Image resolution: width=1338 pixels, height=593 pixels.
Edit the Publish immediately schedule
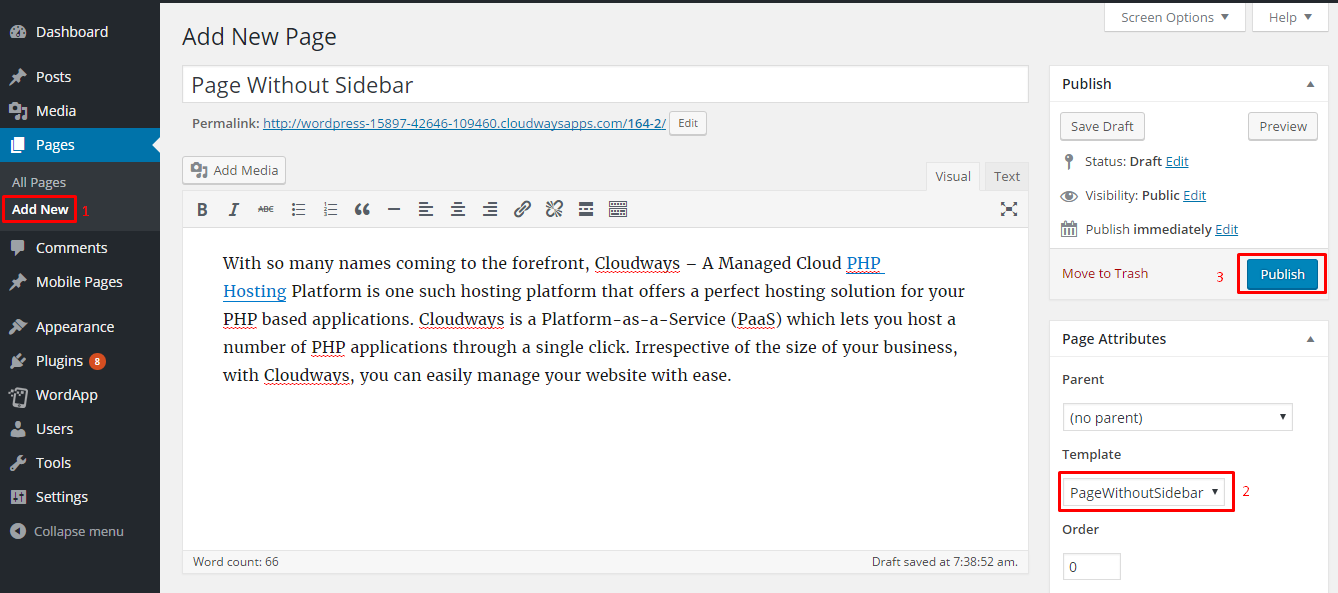tap(1227, 229)
